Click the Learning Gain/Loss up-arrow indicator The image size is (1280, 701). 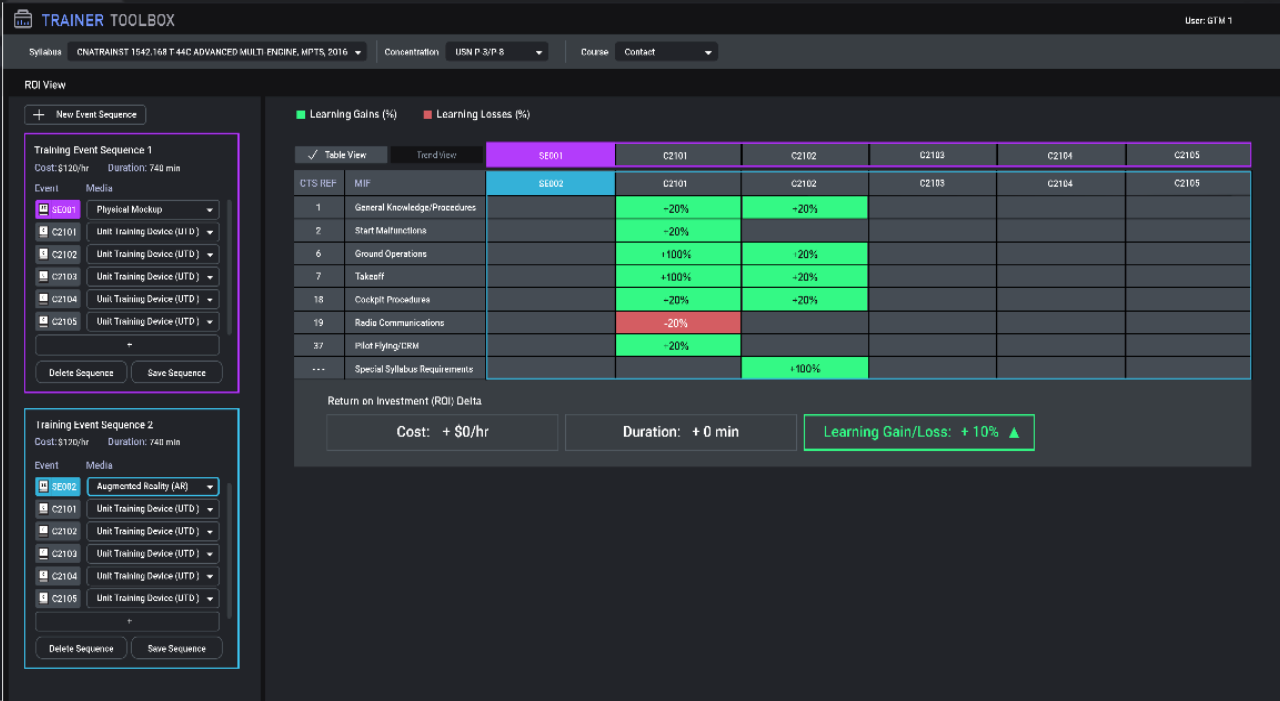click(x=1014, y=433)
